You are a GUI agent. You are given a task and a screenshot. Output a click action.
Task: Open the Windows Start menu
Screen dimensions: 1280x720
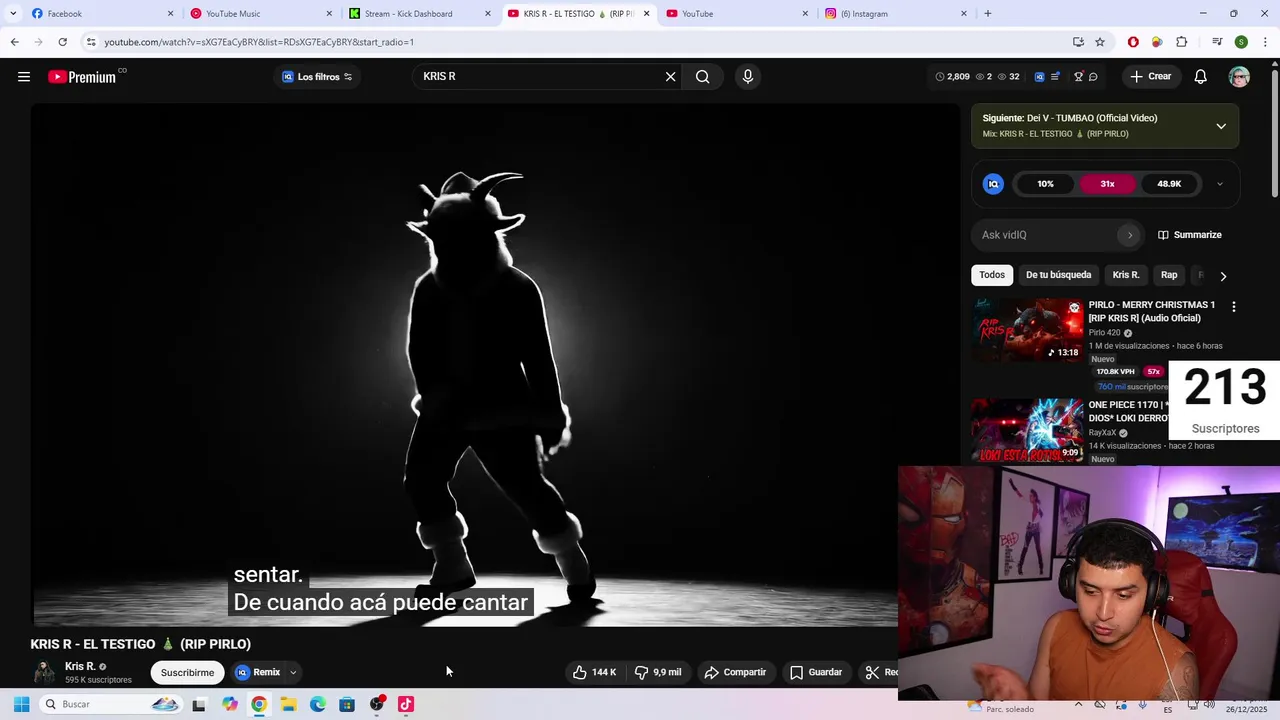click(x=21, y=704)
